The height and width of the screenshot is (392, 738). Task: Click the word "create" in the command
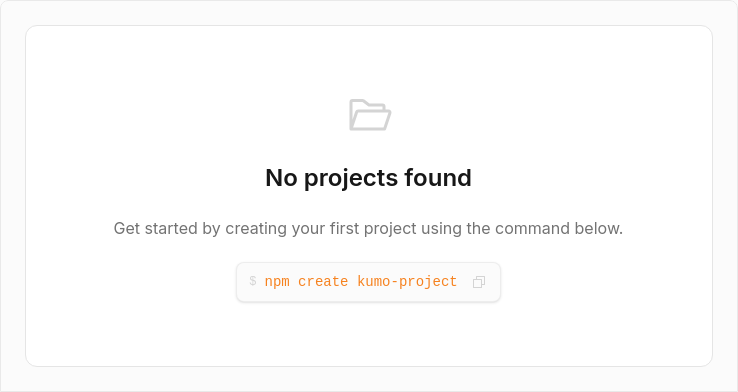(323, 281)
